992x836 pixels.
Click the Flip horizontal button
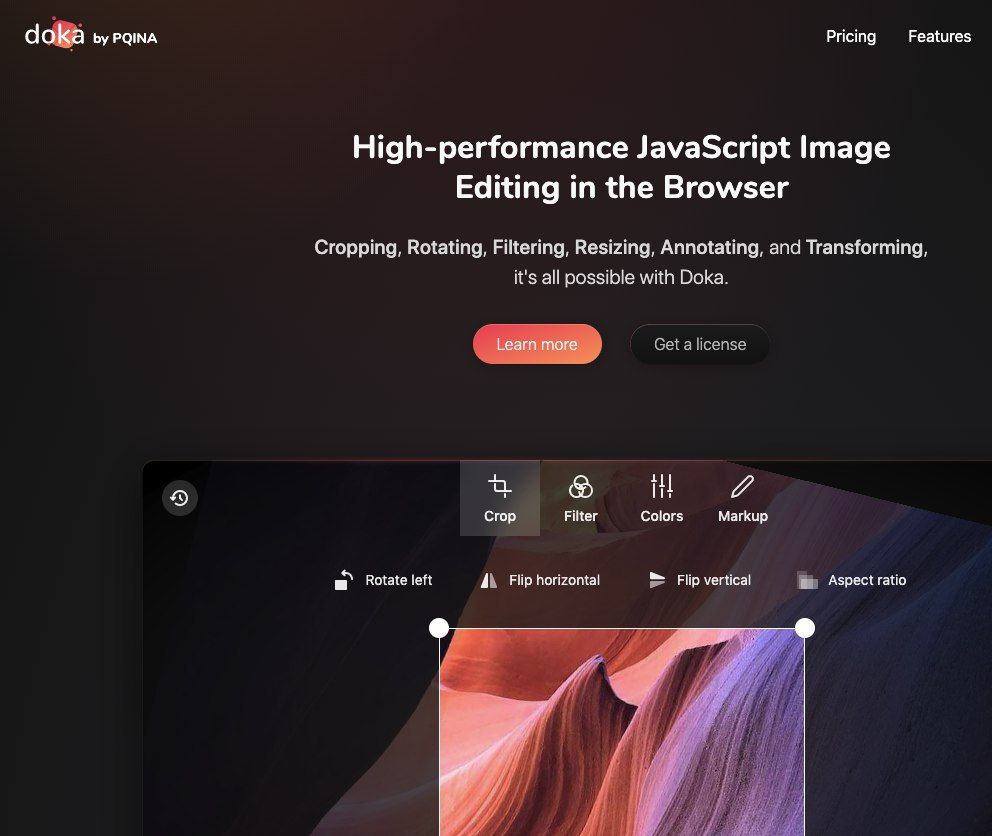(x=540, y=580)
